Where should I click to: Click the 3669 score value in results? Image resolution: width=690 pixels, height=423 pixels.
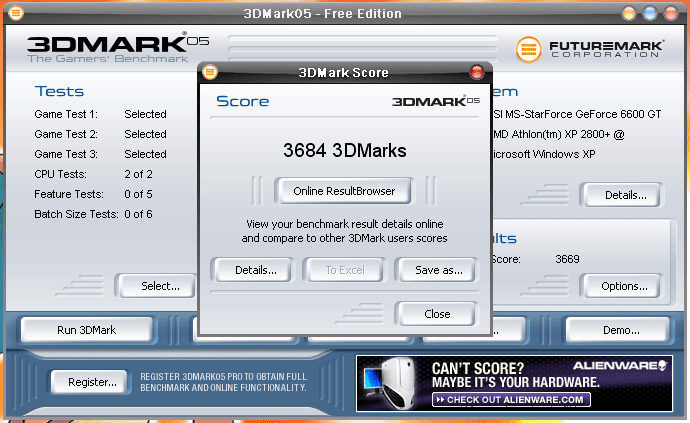[567, 259]
